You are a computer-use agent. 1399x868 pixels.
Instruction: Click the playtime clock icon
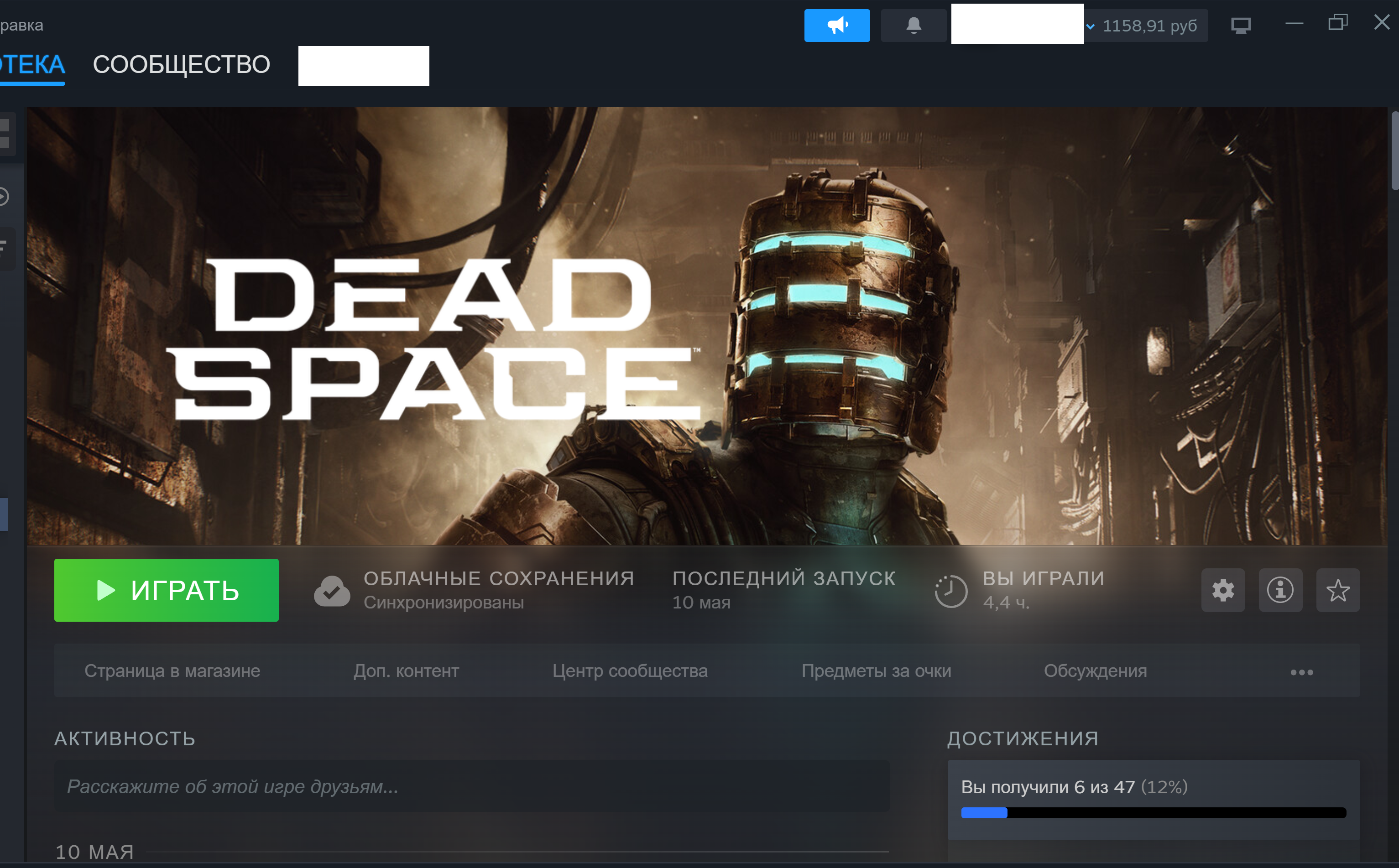tap(950, 591)
